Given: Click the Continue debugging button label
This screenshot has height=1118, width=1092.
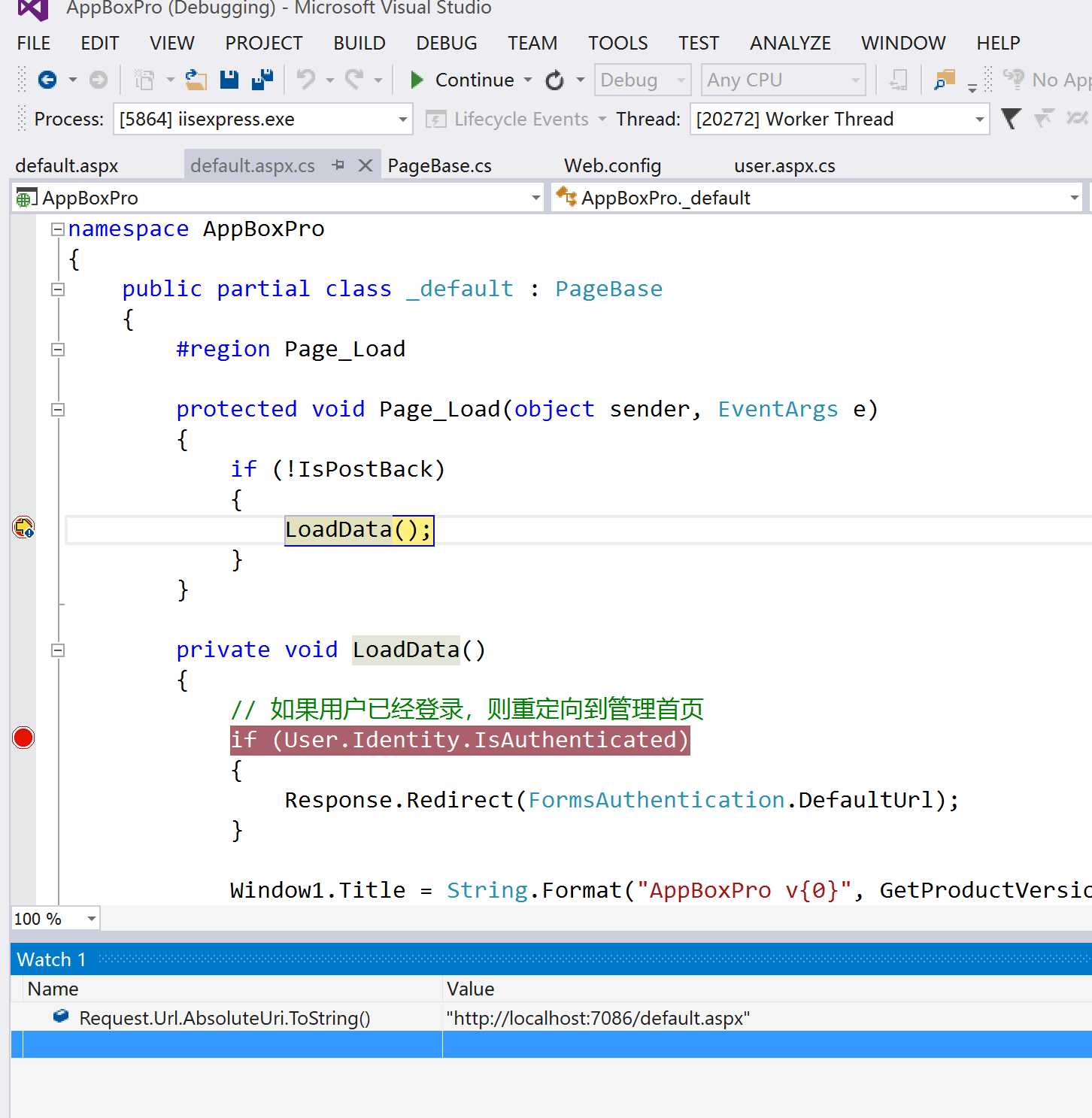Looking at the screenshot, I should (475, 80).
